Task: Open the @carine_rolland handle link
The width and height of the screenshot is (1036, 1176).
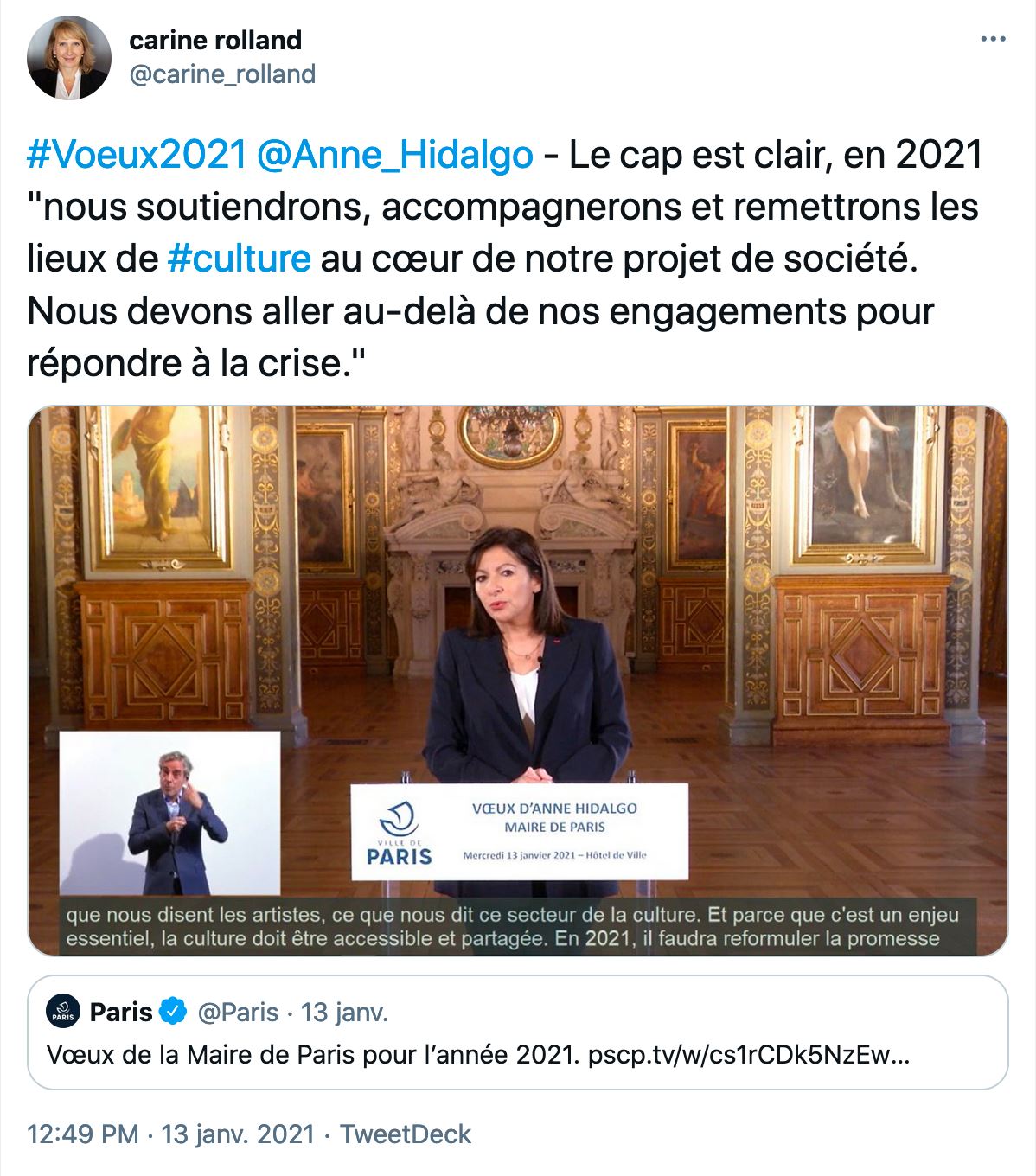Action: pyautogui.click(x=222, y=74)
